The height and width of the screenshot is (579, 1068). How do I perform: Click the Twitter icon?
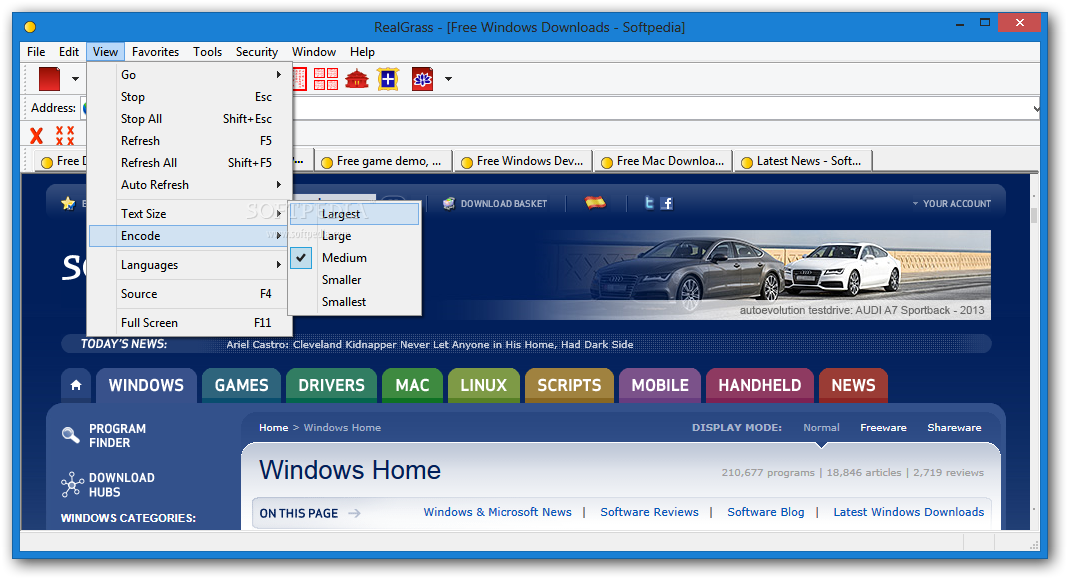tap(649, 203)
